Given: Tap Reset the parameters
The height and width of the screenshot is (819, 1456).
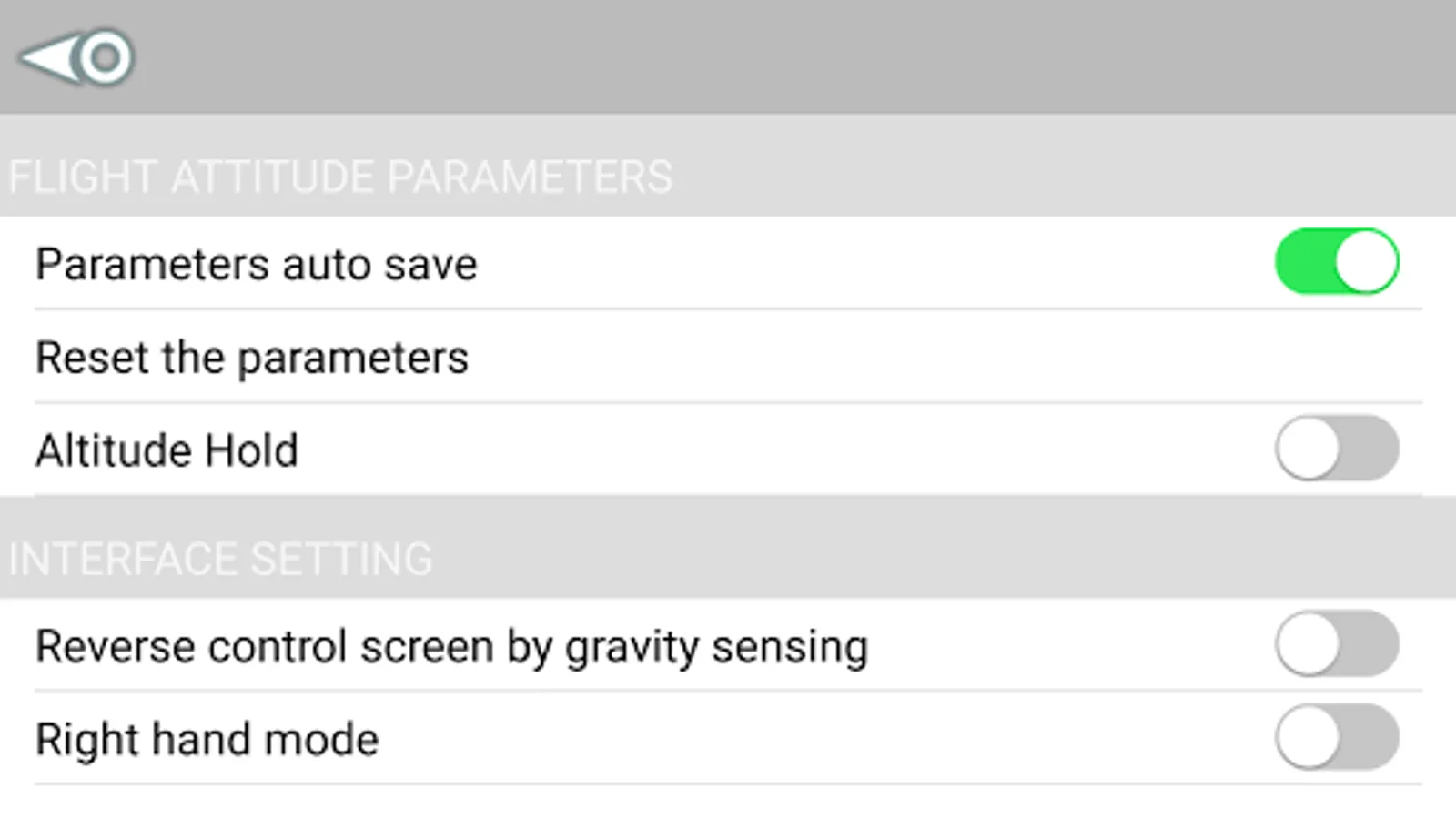Looking at the screenshot, I should point(252,357).
